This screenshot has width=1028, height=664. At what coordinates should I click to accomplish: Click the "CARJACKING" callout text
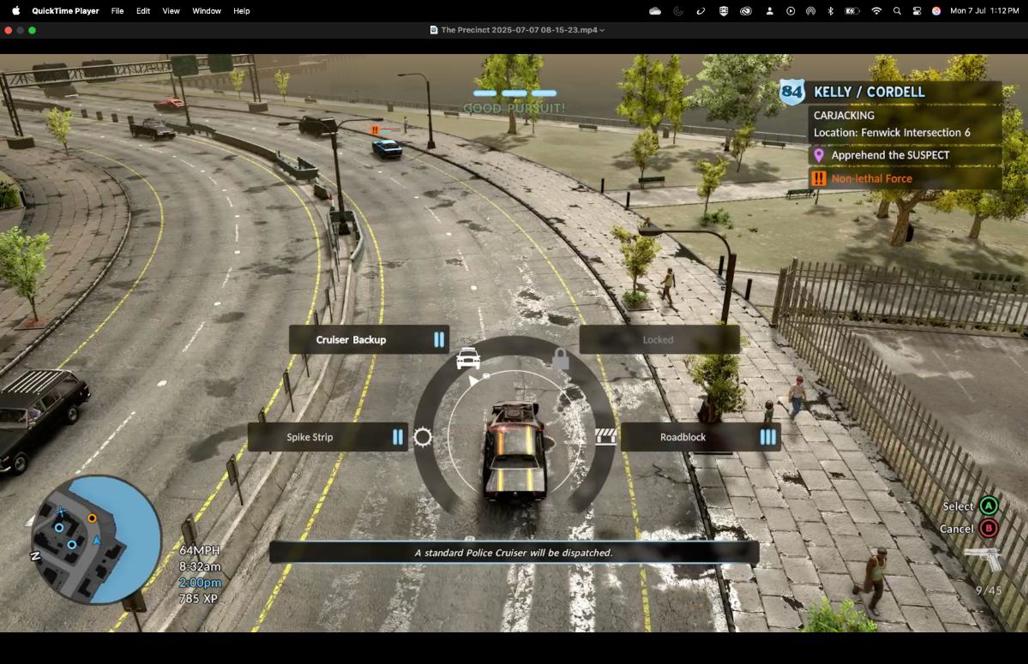pyautogui.click(x=844, y=115)
